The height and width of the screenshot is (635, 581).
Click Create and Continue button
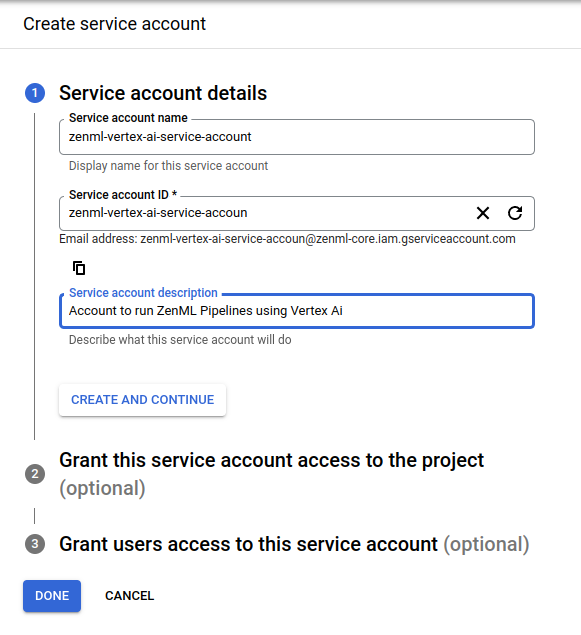pyautogui.click(x=143, y=400)
